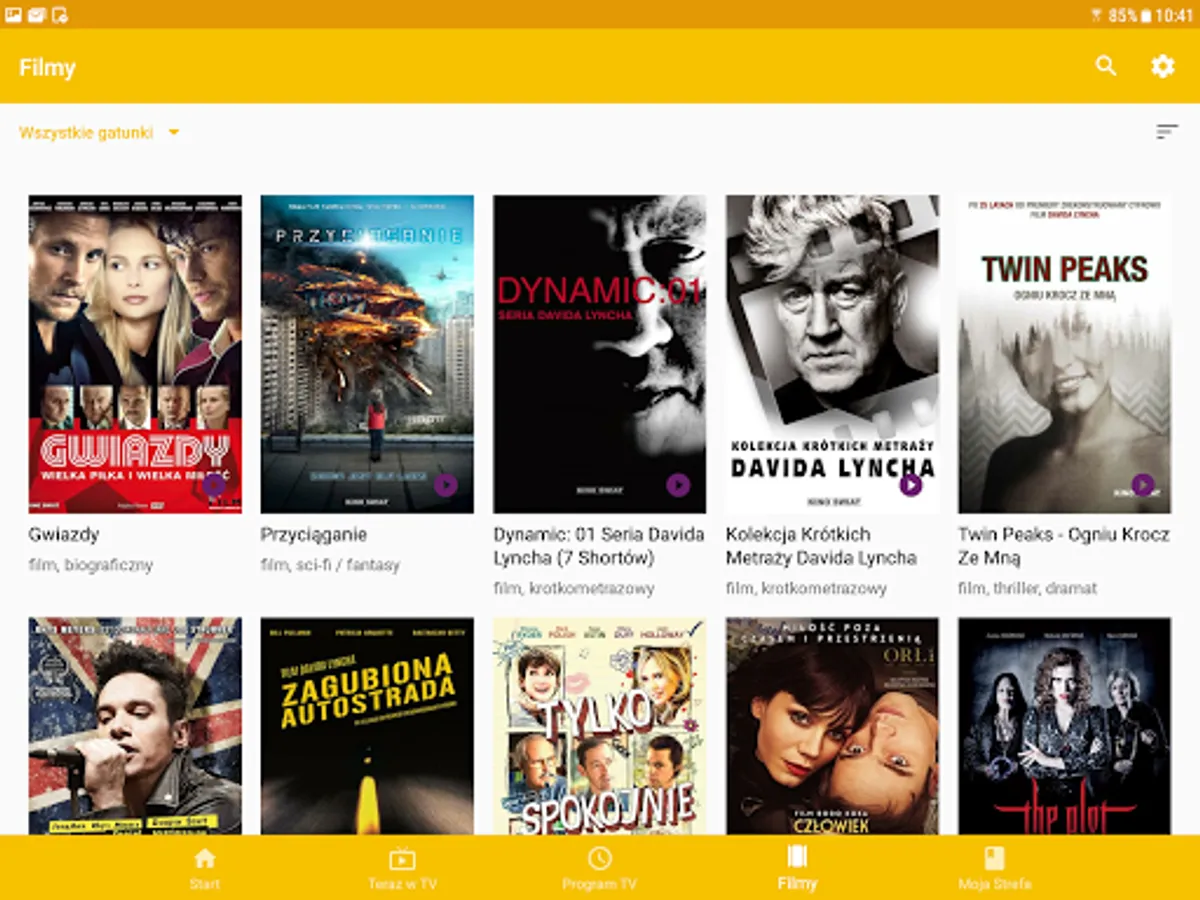The width and height of the screenshot is (1200, 900).
Task: Open settings via the gear icon
Action: [1162, 66]
